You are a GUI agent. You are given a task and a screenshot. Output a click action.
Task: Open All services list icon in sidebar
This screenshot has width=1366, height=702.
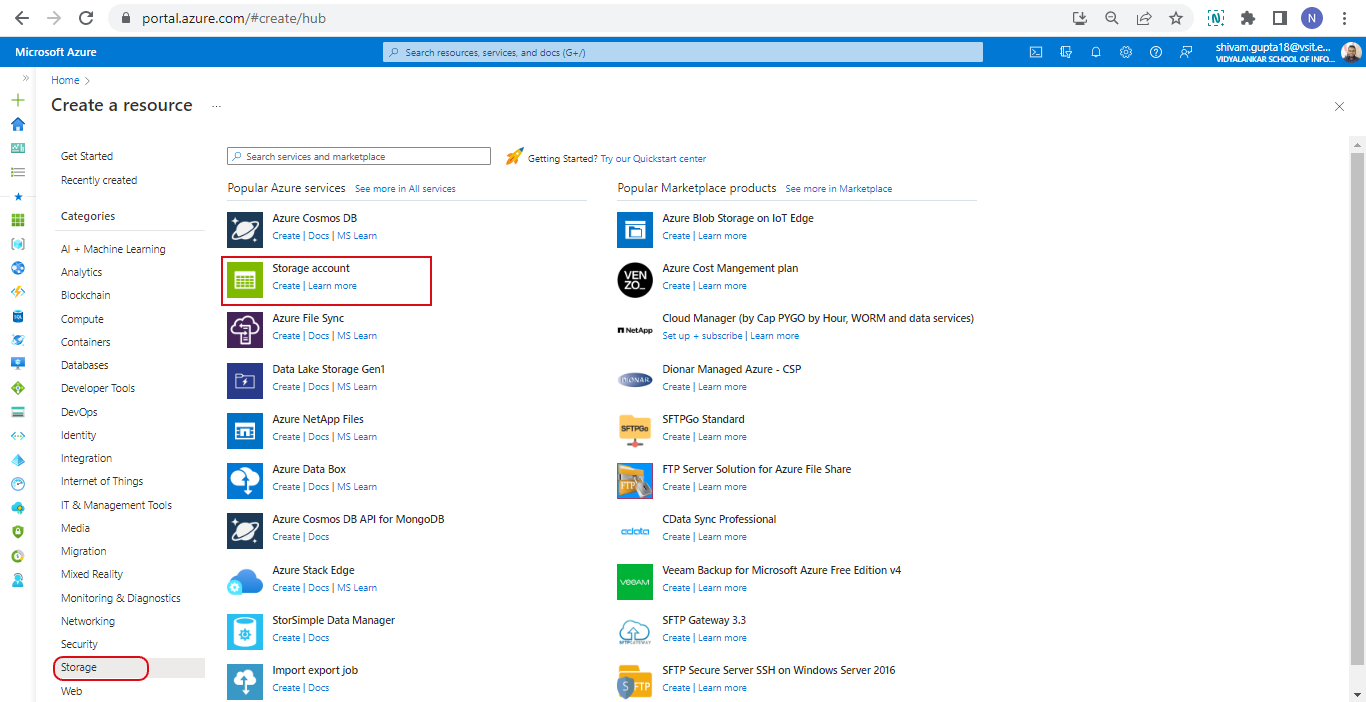point(17,172)
